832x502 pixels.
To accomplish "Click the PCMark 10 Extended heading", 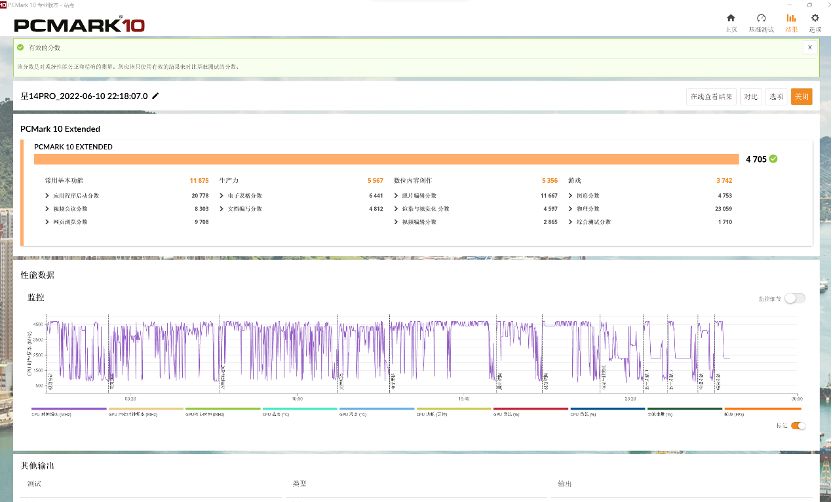I will (60, 129).
